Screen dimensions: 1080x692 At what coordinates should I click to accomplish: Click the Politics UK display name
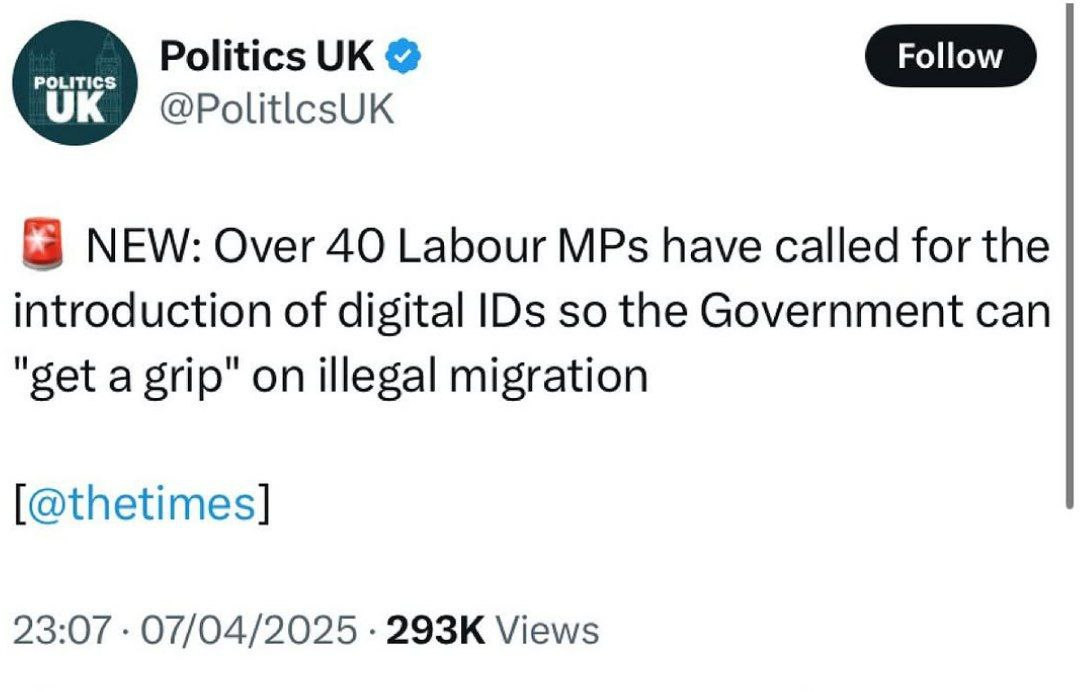(267, 58)
